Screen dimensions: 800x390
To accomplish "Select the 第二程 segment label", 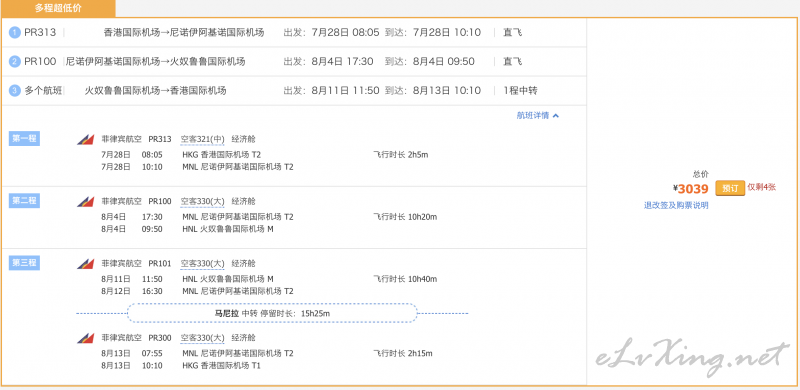I will pyautogui.click(x=24, y=201).
